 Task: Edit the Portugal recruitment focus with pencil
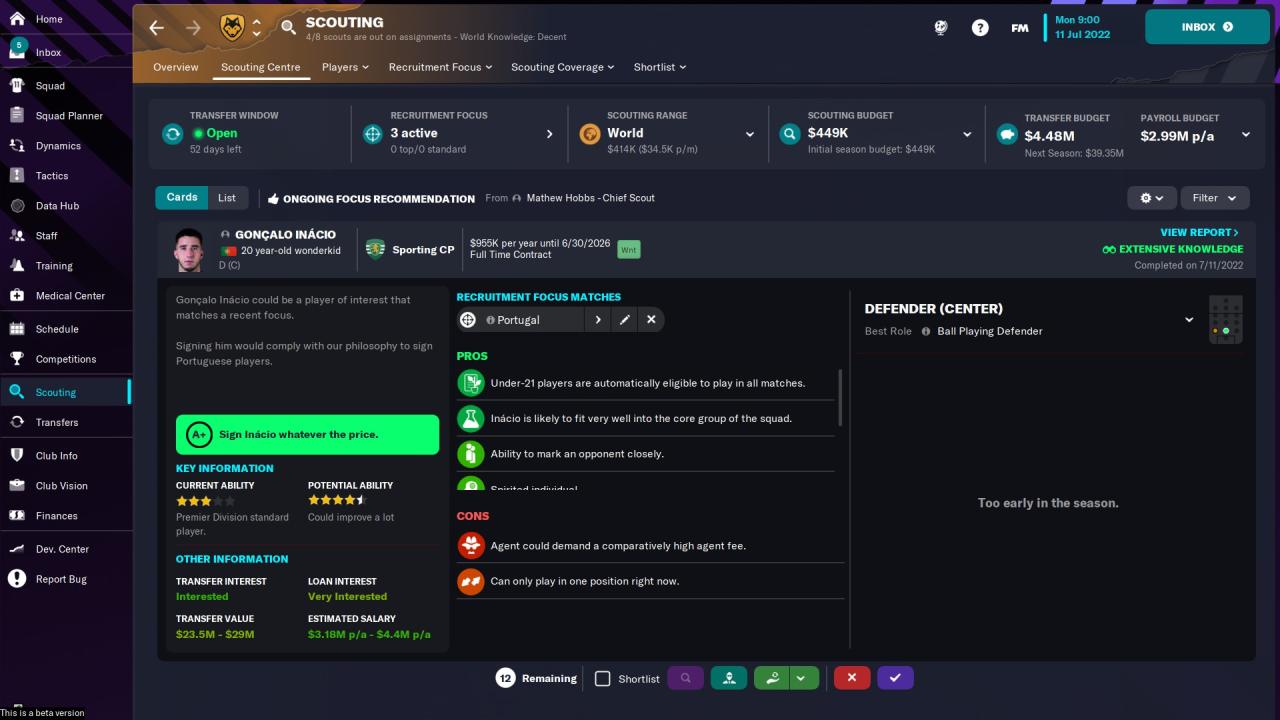624,320
